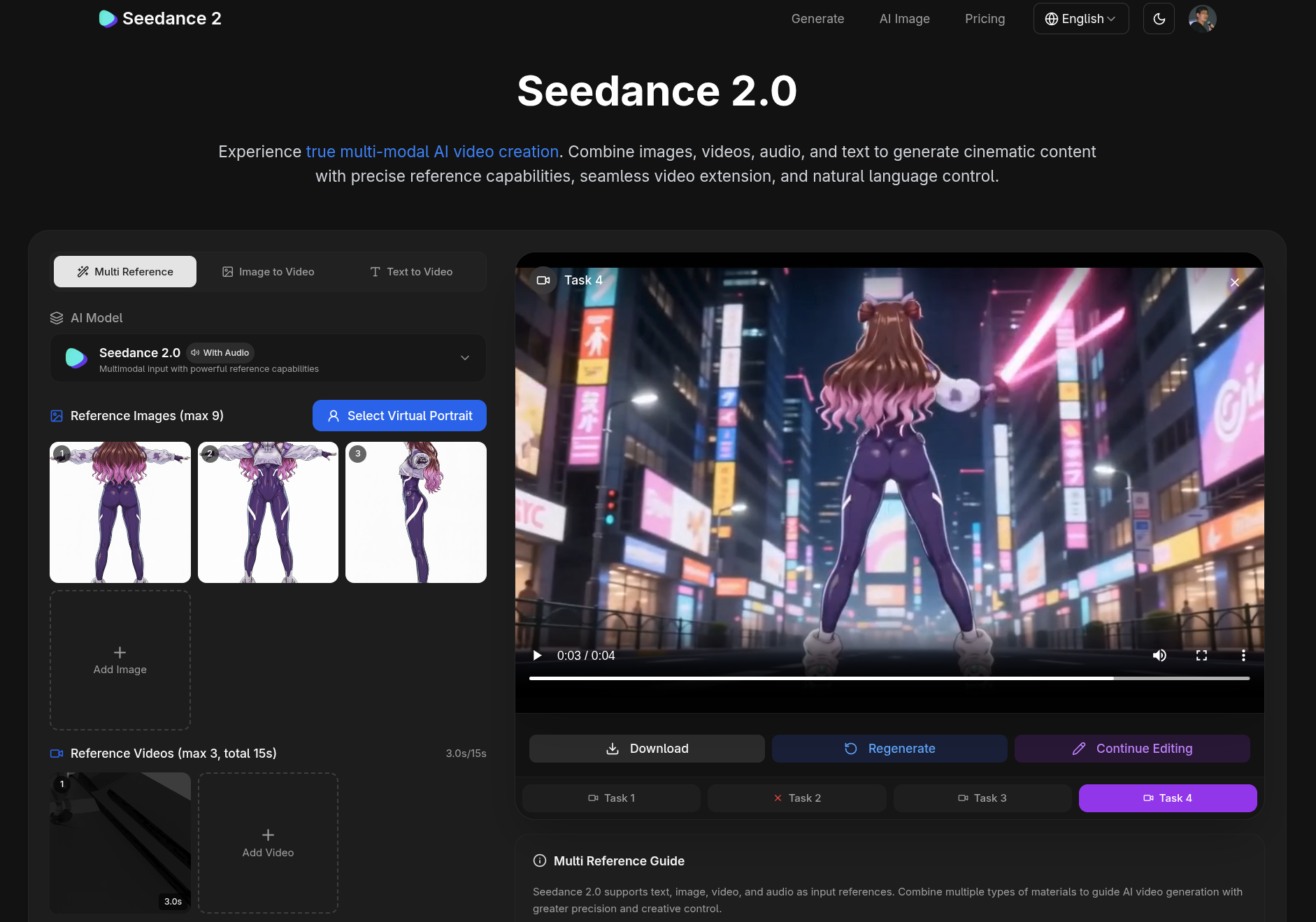Toggle fullscreen on the video player

click(x=1202, y=655)
